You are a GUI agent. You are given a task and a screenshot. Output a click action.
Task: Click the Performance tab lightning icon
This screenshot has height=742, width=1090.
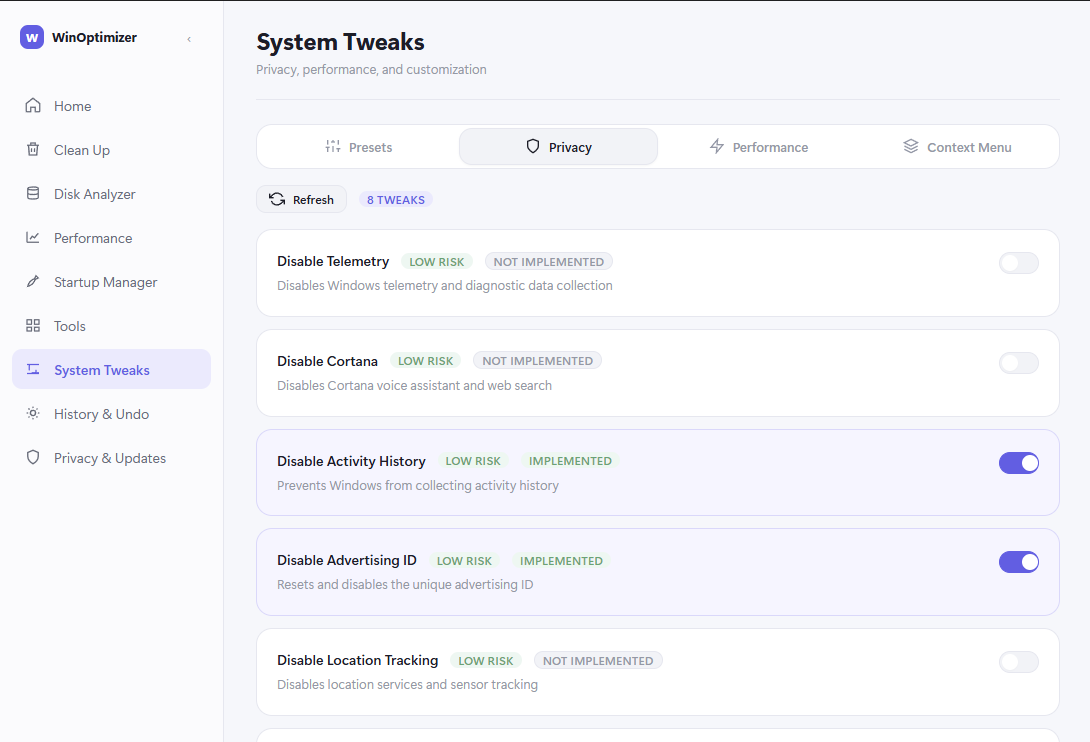pos(717,147)
